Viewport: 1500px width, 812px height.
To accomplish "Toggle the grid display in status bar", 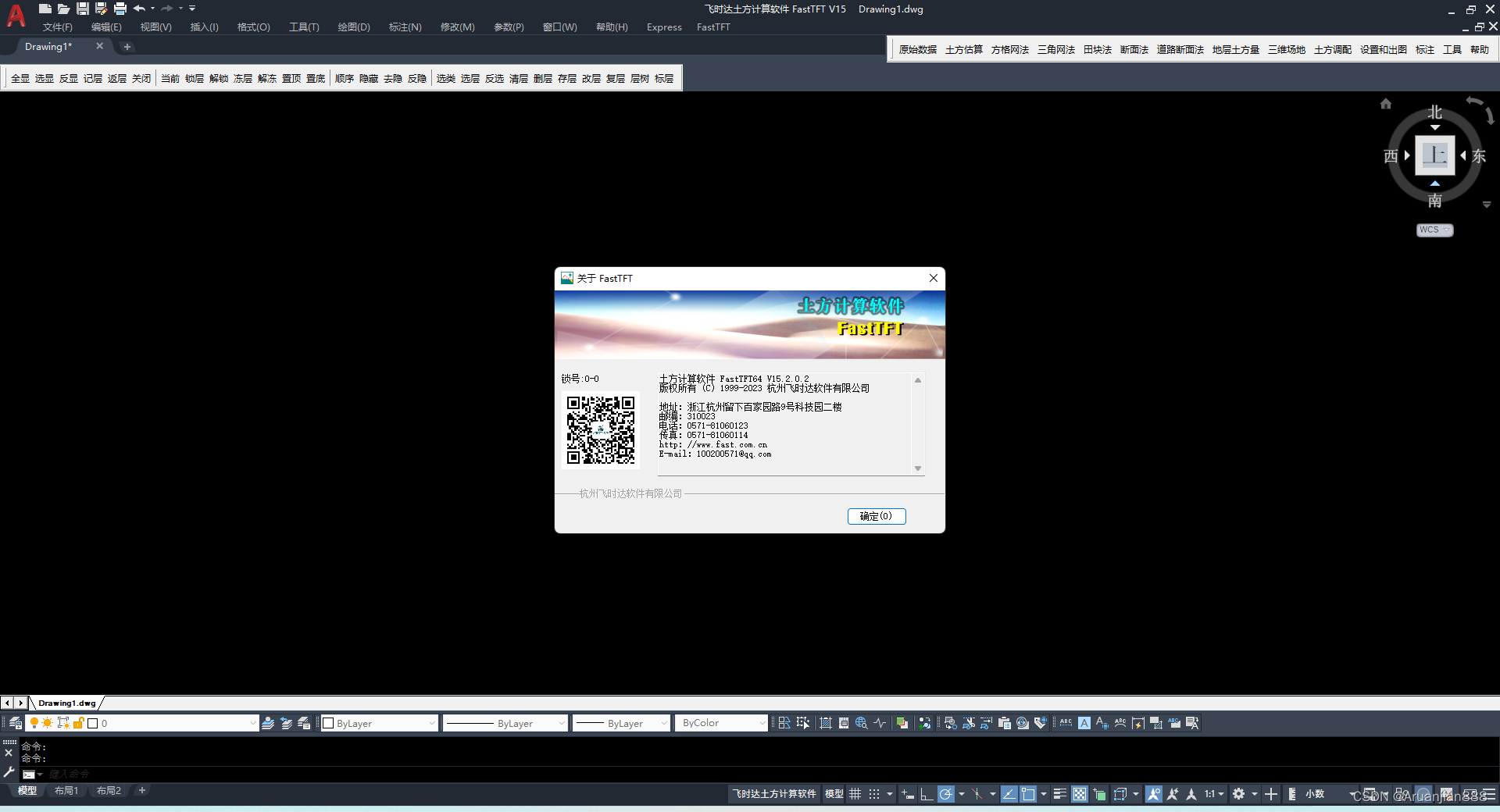I will [855, 794].
